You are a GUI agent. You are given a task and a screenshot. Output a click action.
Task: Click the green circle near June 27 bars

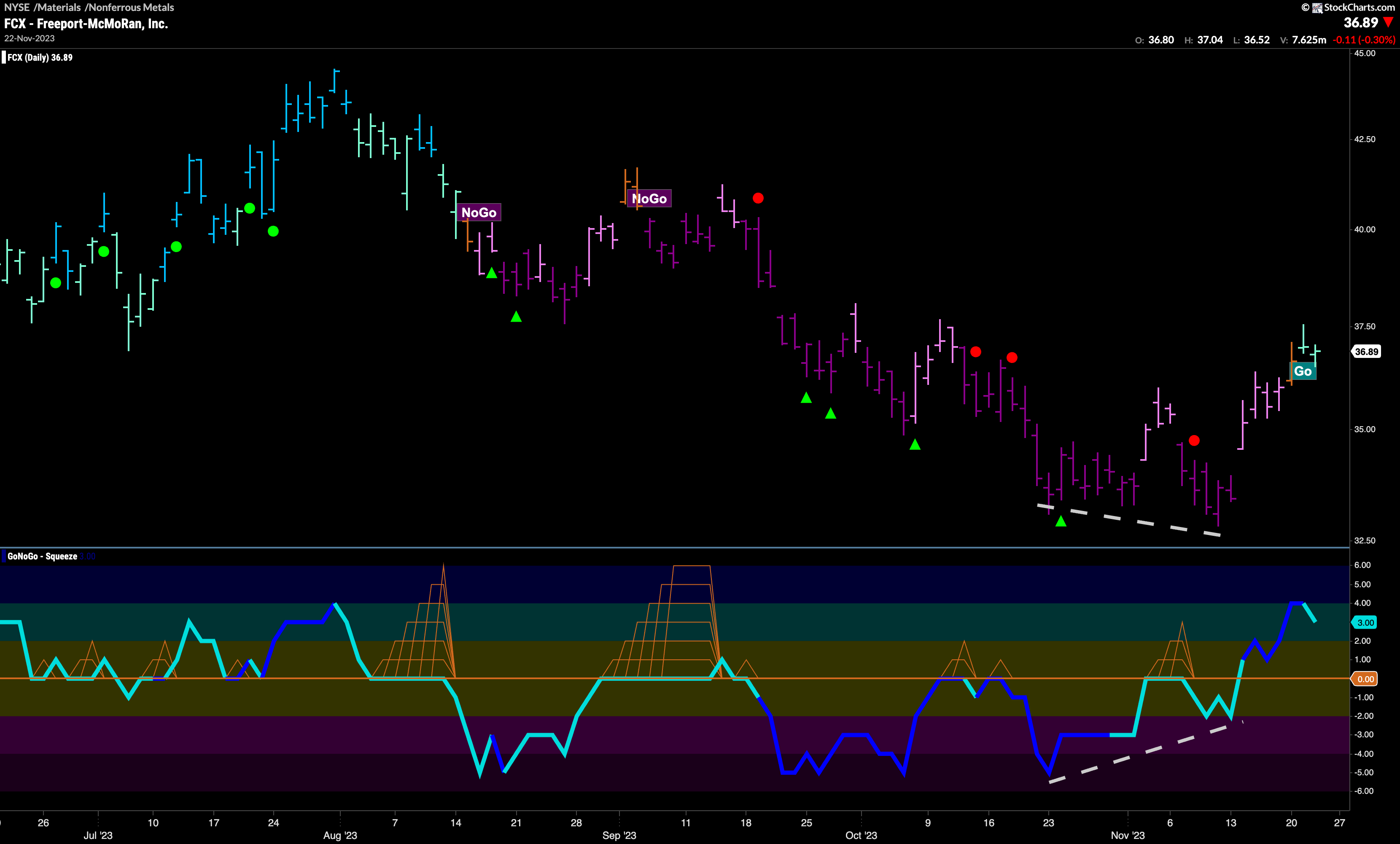click(56, 283)
